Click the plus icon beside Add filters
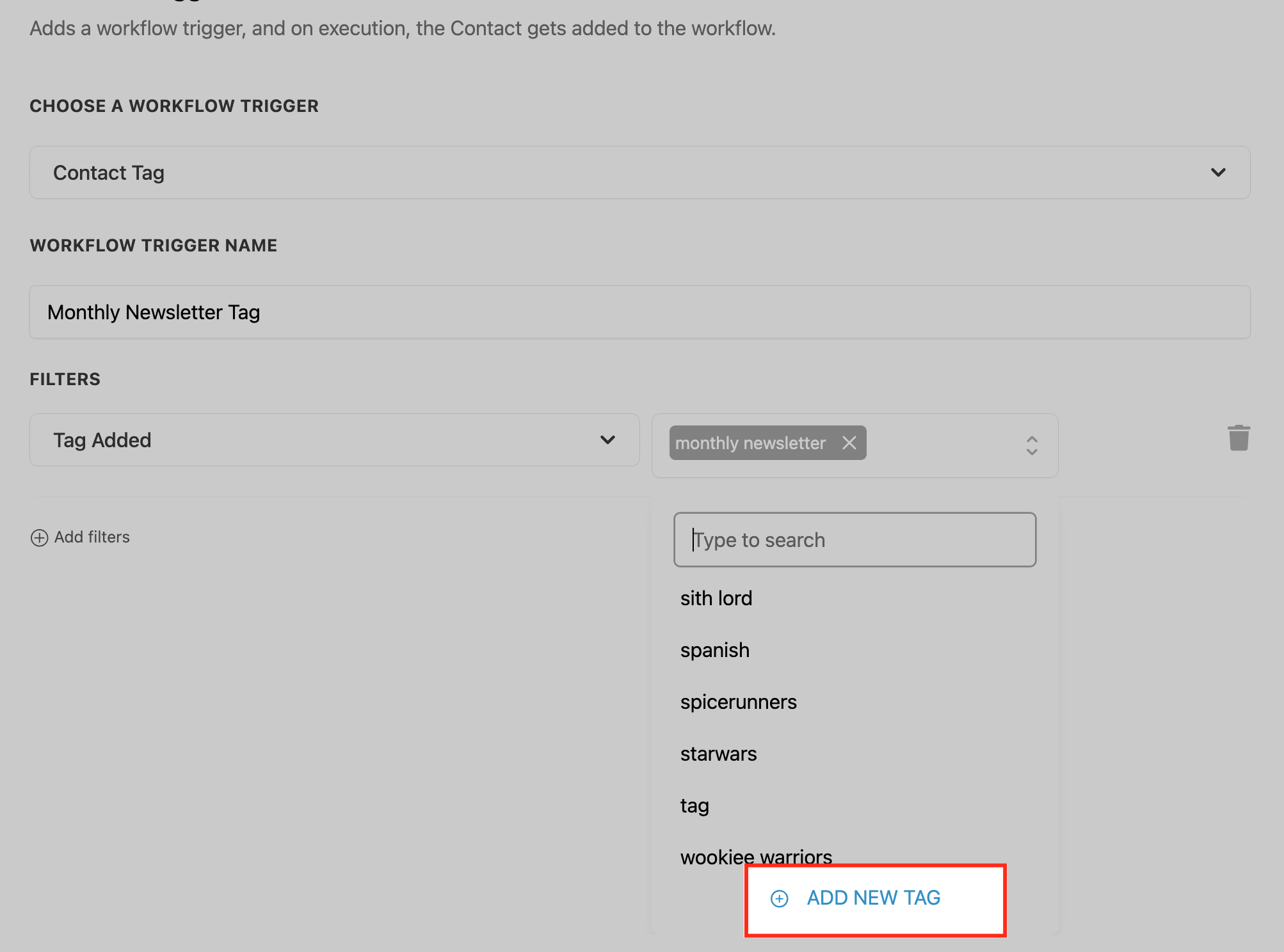1284x952 pixels. pos(39,537)
